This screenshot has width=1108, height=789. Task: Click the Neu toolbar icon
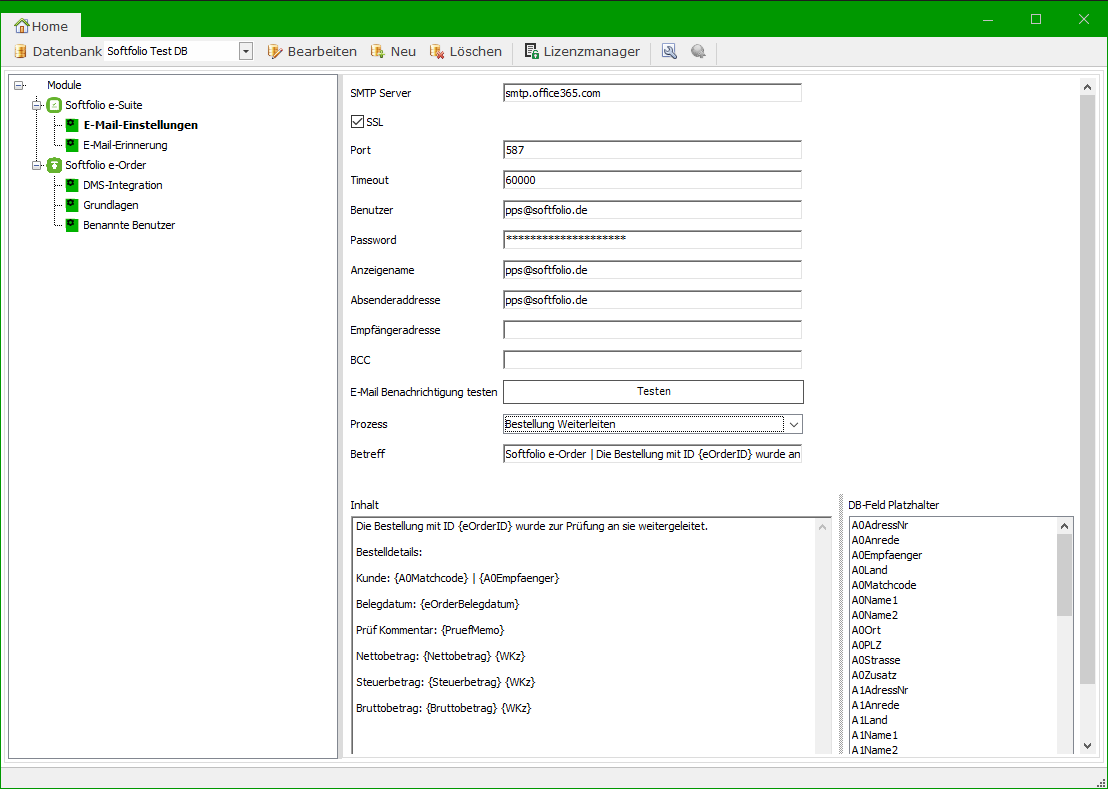[378, 51]
